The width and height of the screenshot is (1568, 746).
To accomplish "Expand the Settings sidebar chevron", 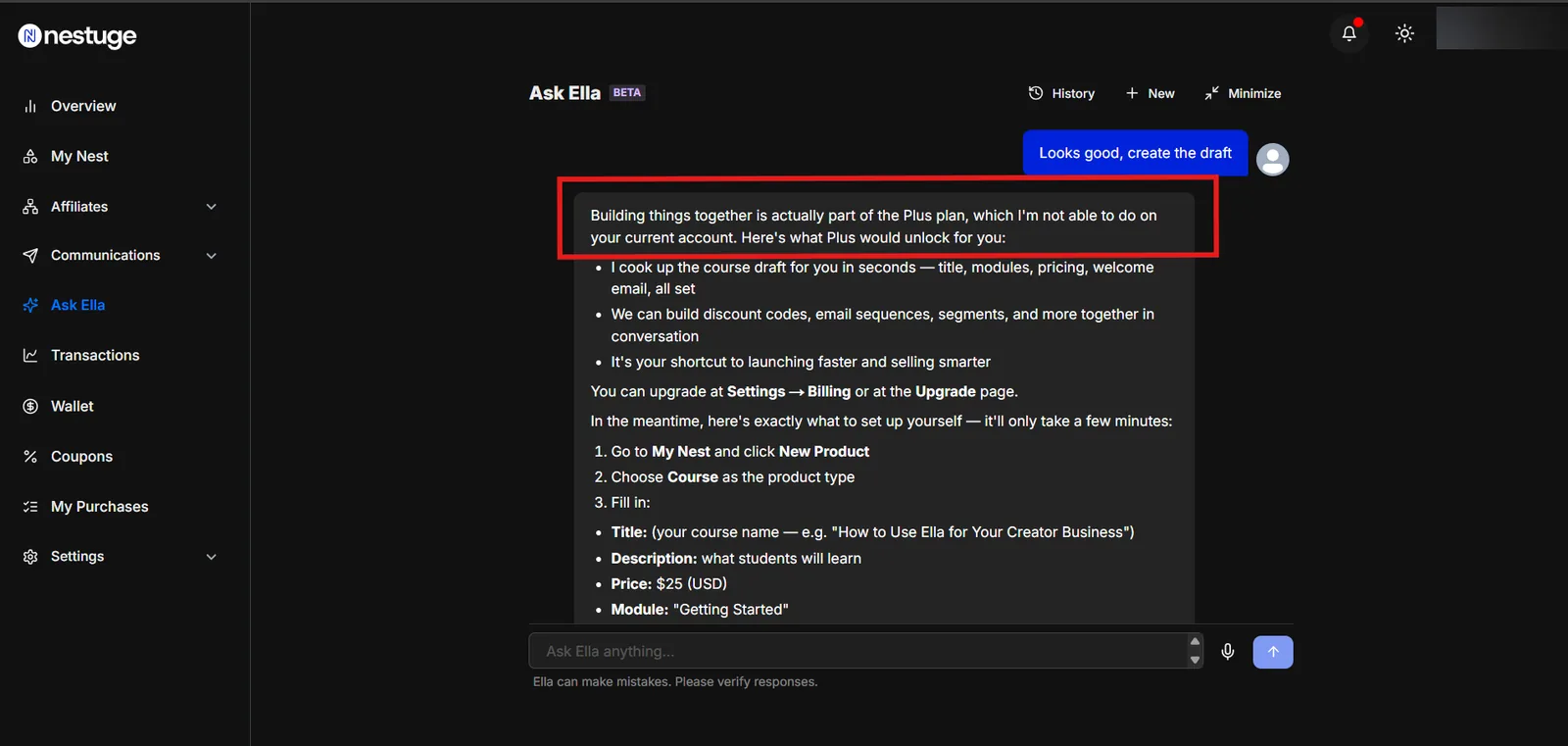I will (211, 557).
